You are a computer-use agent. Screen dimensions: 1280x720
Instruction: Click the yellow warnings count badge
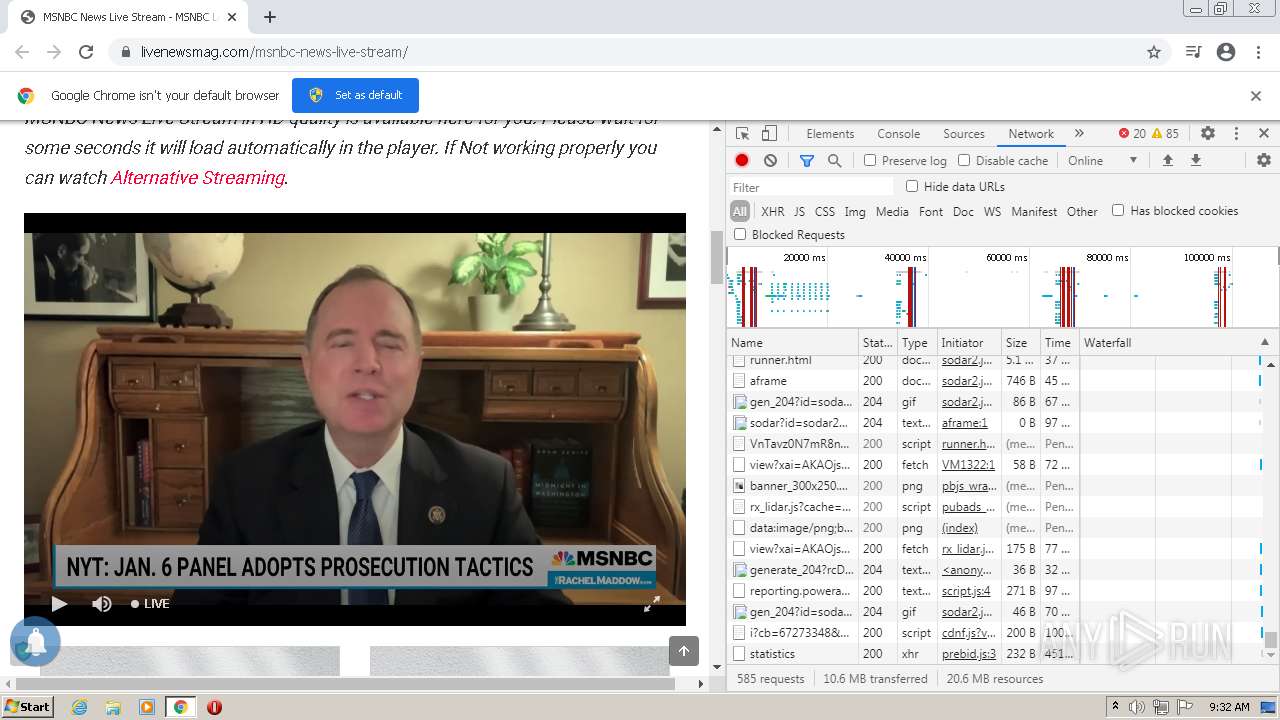coord(1165,133)
